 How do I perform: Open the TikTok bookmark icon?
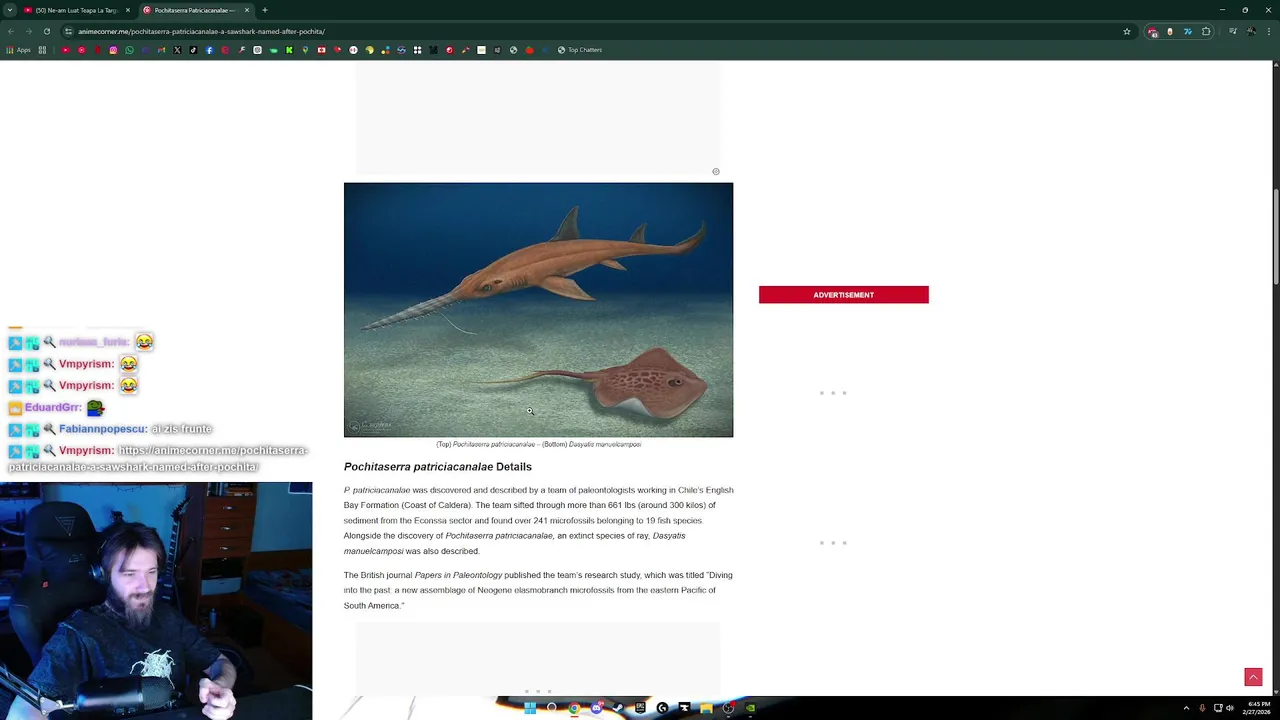pos(193,50)
